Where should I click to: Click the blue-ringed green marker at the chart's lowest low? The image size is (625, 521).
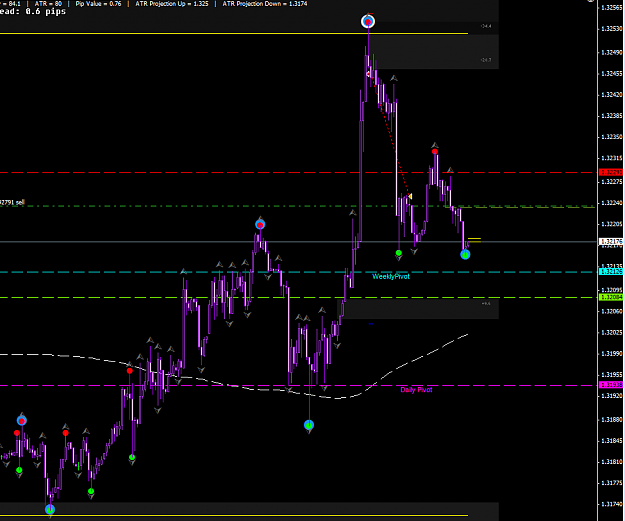click(50, 509)
